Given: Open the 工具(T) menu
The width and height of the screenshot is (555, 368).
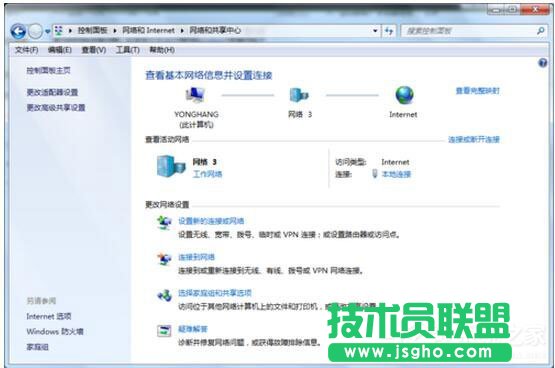Looking at the screenshot, I should coord(127,50).
